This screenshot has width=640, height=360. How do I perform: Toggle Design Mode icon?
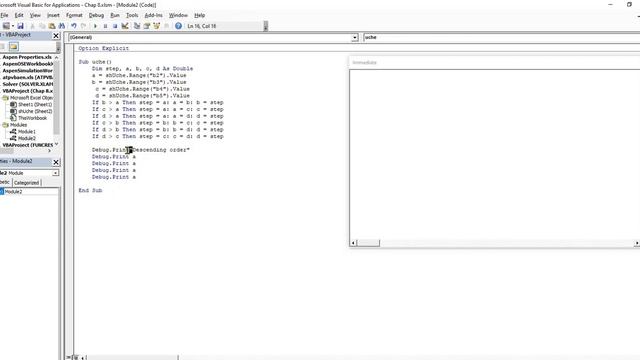[125, 26]
